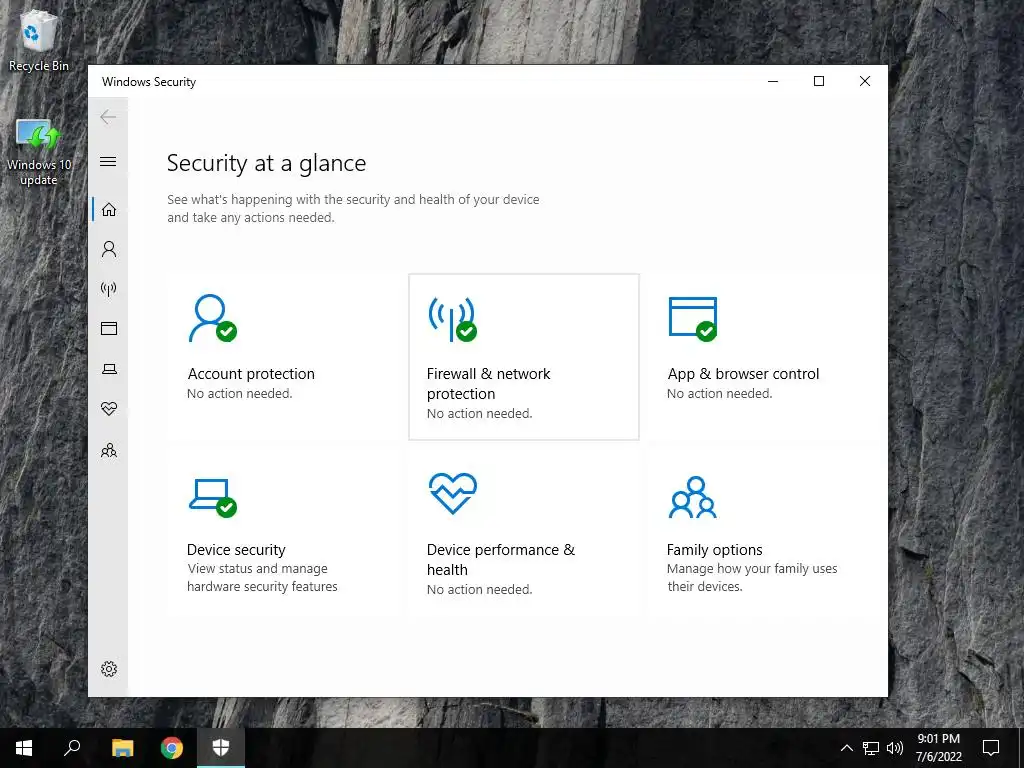Image resolution: width=1024 pixels, height=768 pixels.
Task: Open the Windows Start menu
Action: click(24, 748)
